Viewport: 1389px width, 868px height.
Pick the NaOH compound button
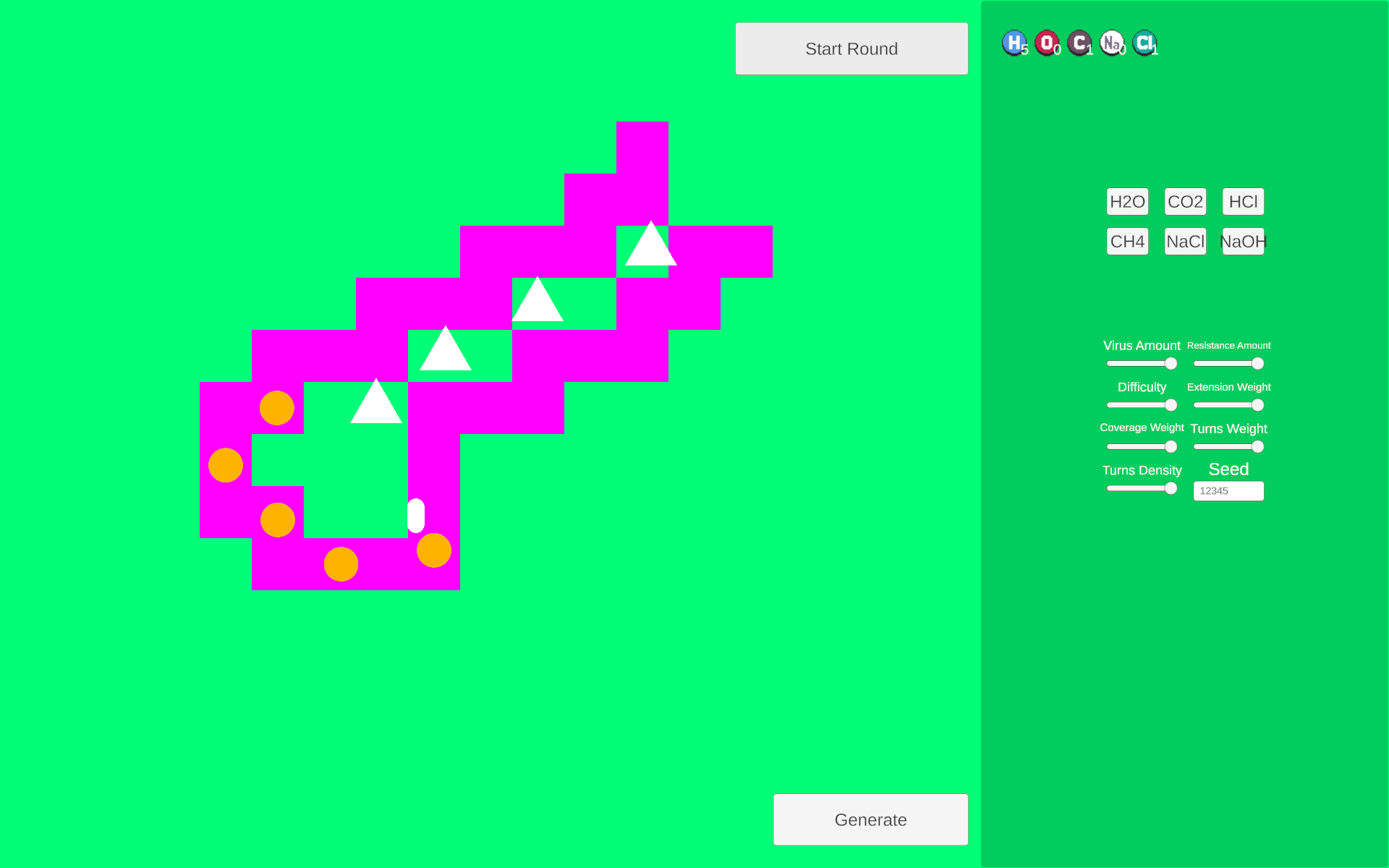pyautogui.click(x=1243, y=242)
